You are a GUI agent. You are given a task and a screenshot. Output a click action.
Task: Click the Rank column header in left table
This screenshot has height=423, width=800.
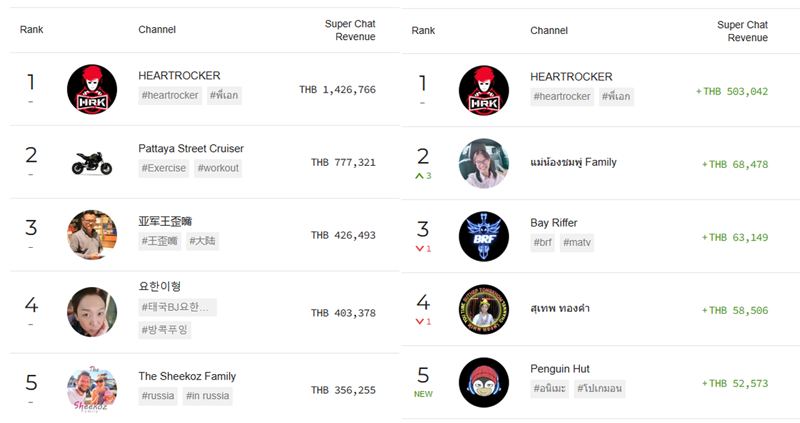32,30
